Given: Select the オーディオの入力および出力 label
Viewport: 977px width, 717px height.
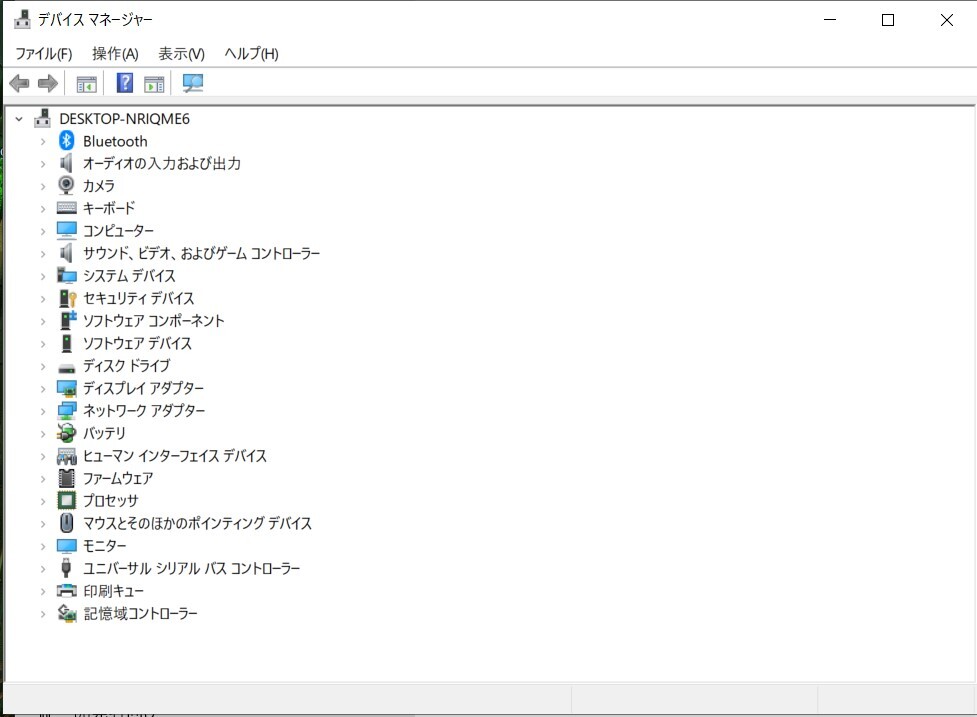Looking at the screenshot, I should (x=162, y=163).
